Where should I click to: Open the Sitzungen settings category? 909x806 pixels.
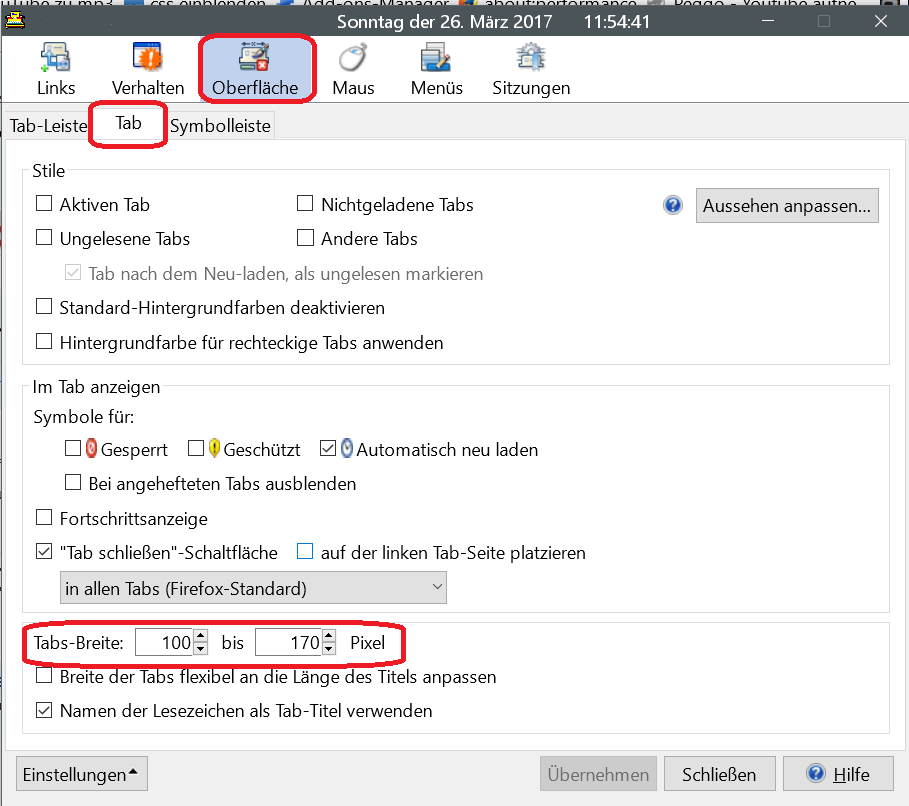click(x=531, y=70)
